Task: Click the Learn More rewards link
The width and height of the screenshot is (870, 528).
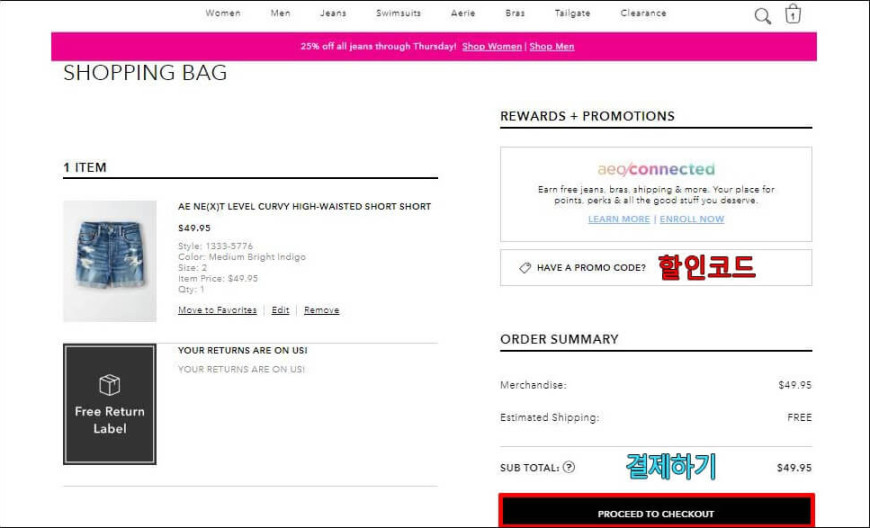Action: coord(619,219)
